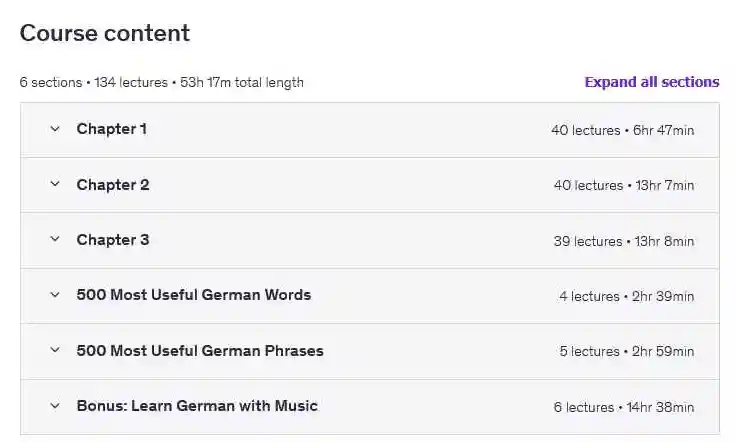Expand Chapter 1 using its chevron
Viewport: 750px width, 443px height.
(x=55, y=129)
